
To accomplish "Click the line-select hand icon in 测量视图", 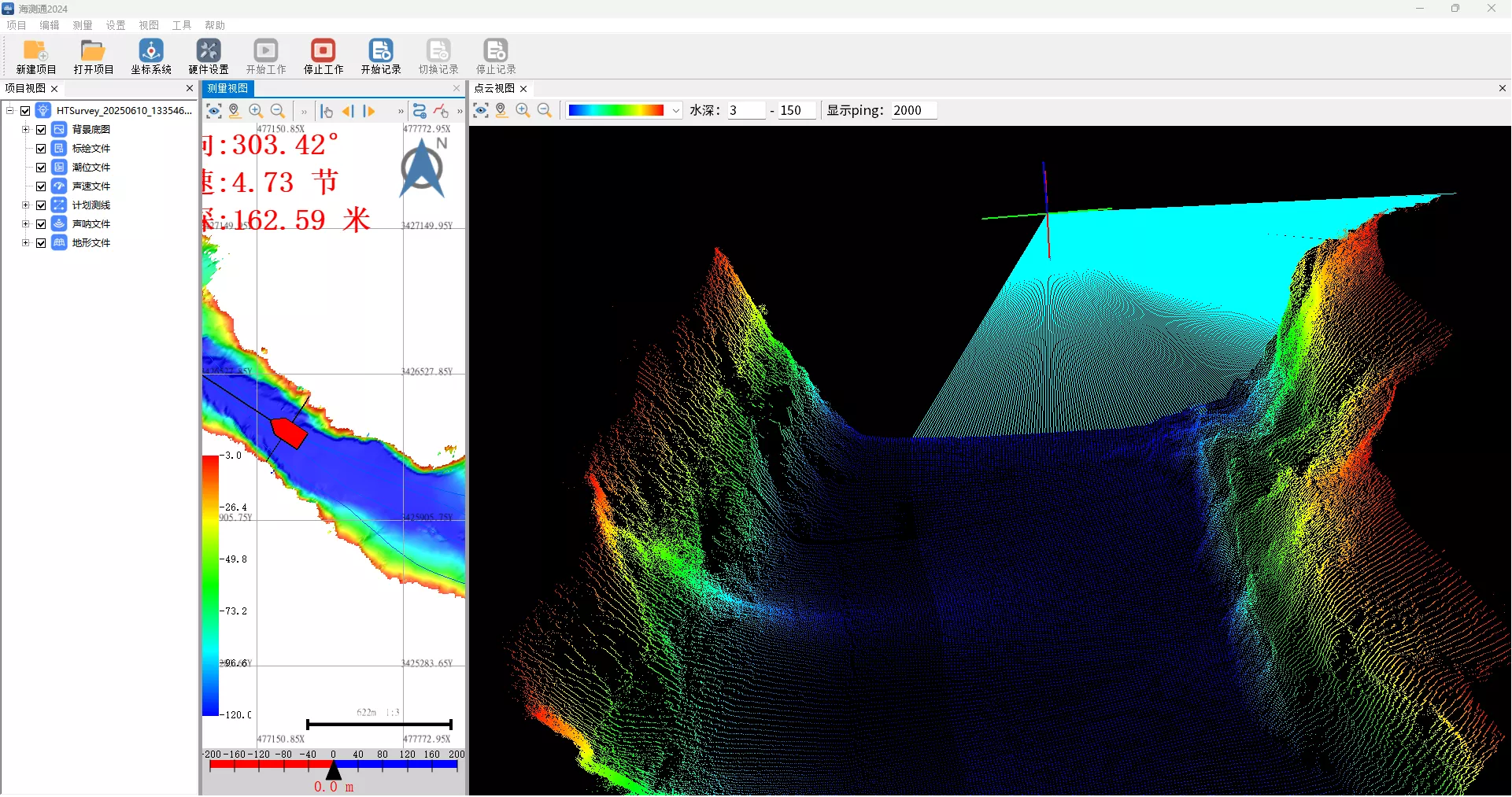I will pos(327,111).
